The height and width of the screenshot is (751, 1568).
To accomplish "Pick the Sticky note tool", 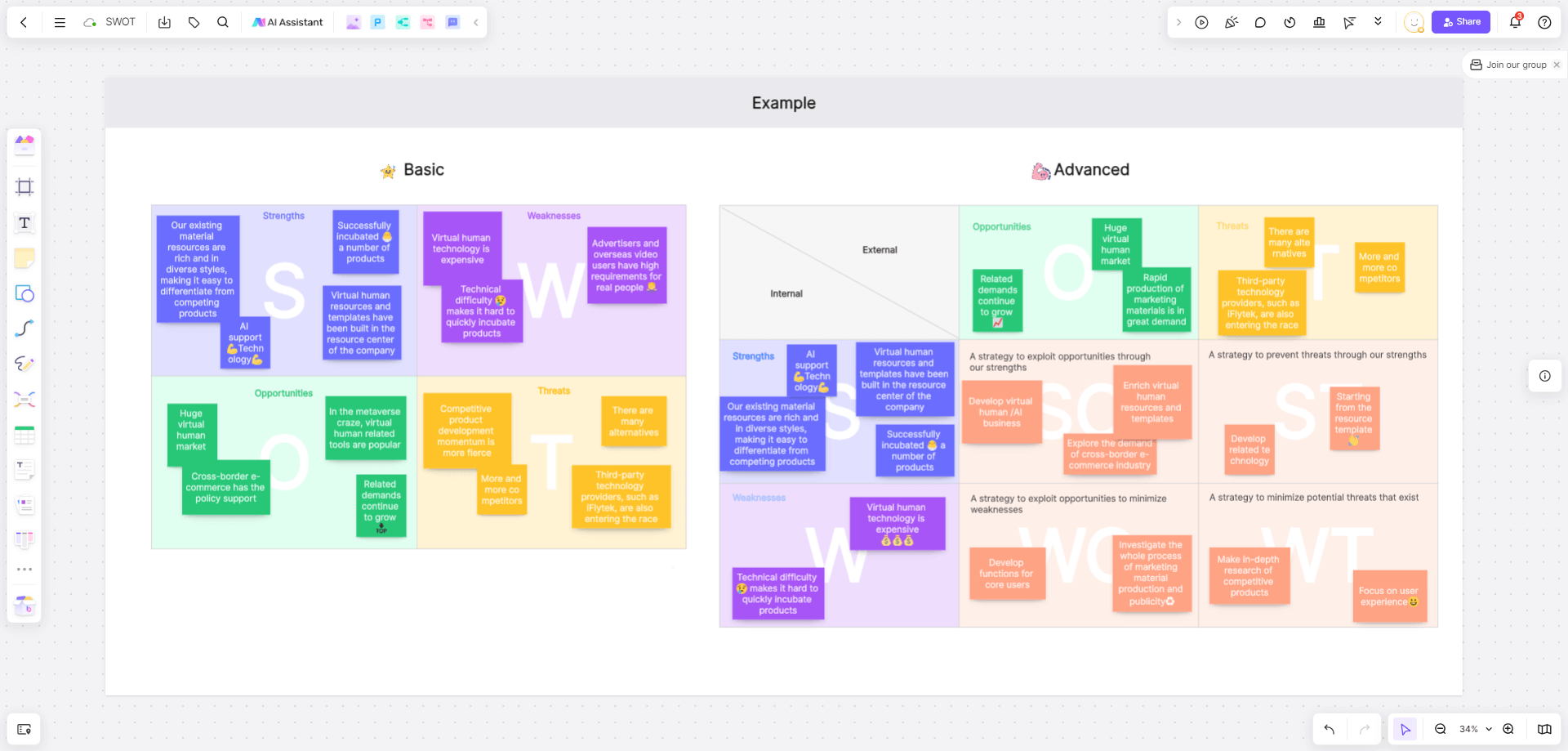I will coord(24,258).
